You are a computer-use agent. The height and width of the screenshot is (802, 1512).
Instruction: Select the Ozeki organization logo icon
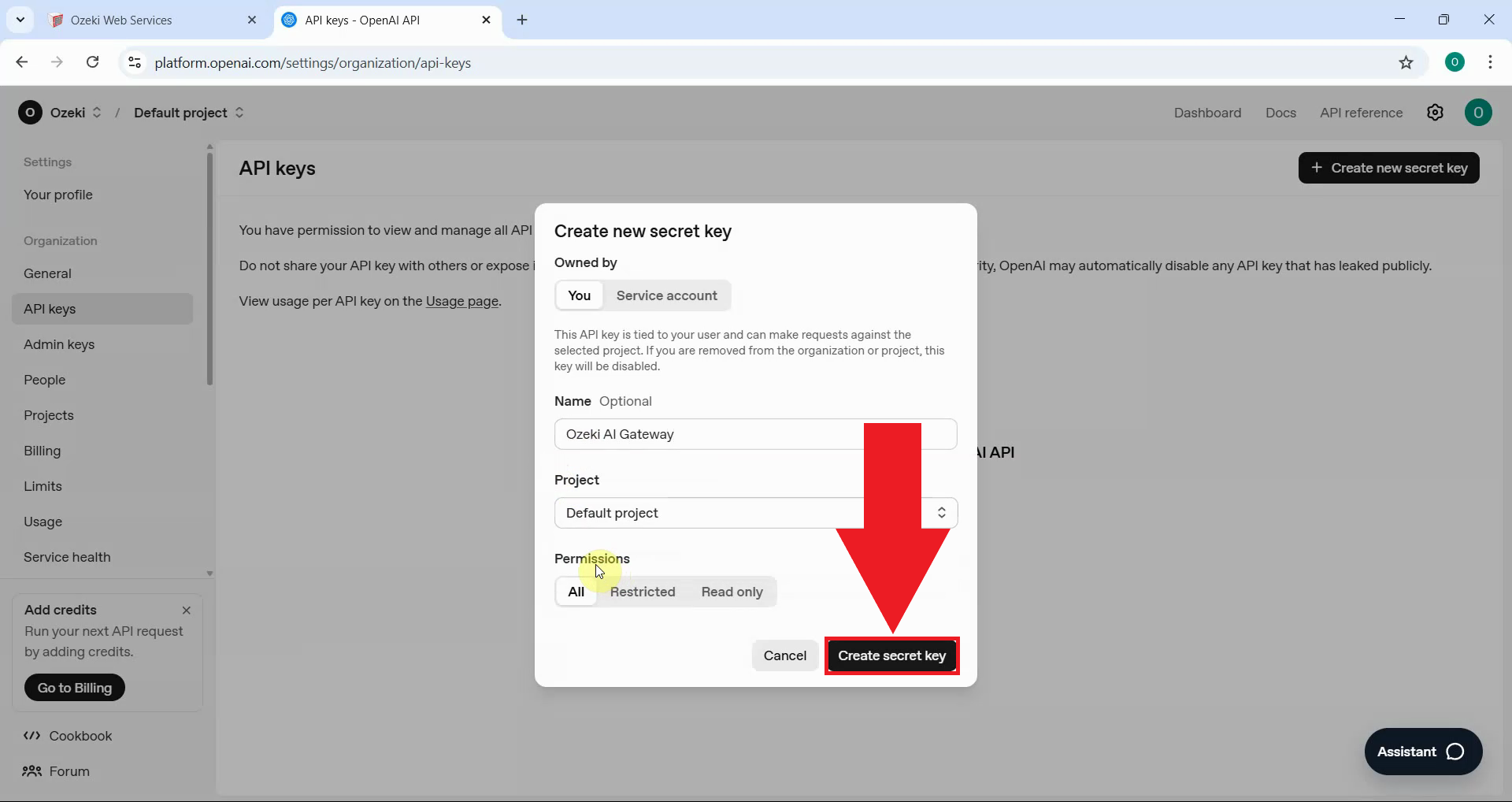[x=30, y=113]
